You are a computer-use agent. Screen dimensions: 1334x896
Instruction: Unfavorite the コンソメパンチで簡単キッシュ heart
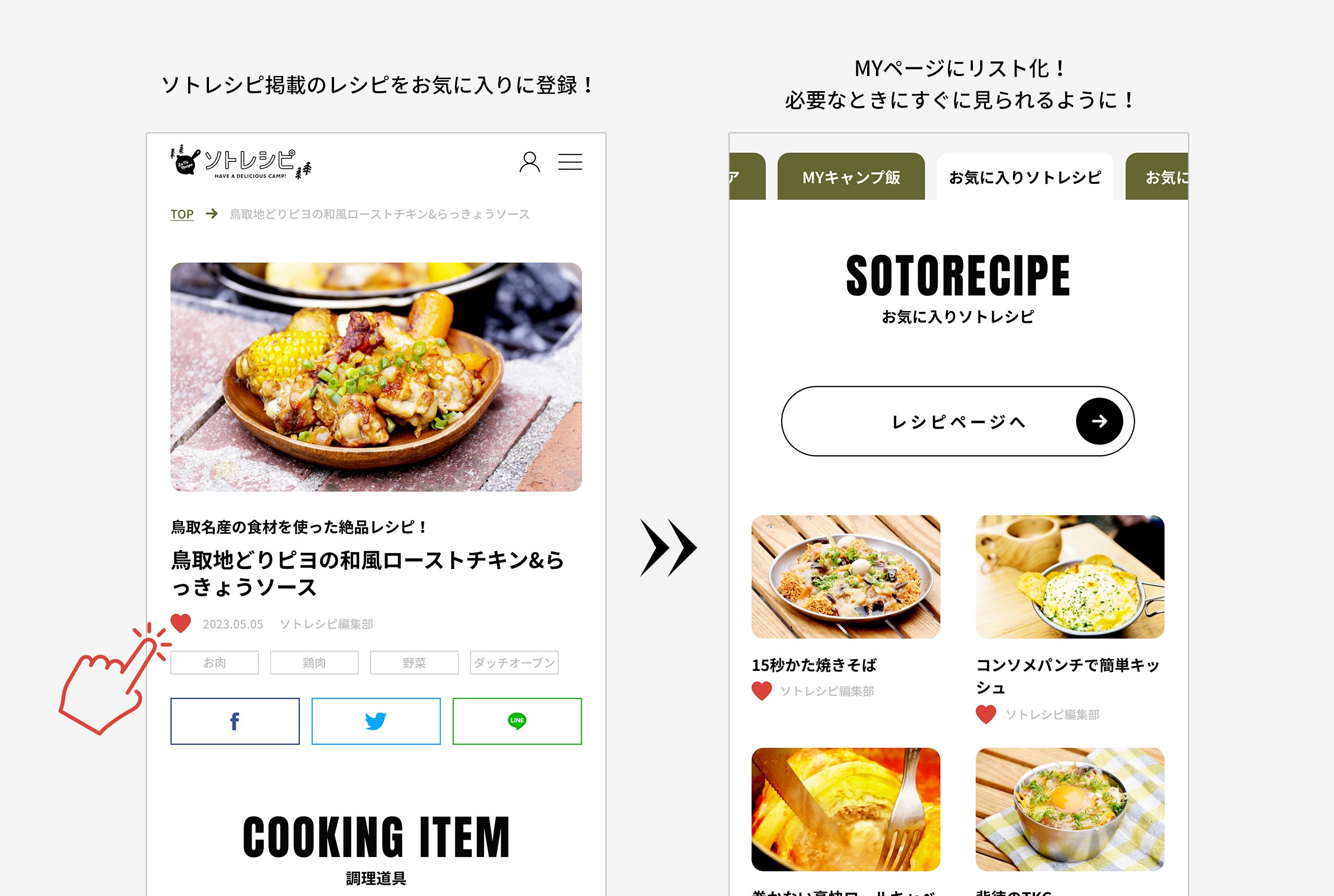[986, 714]
